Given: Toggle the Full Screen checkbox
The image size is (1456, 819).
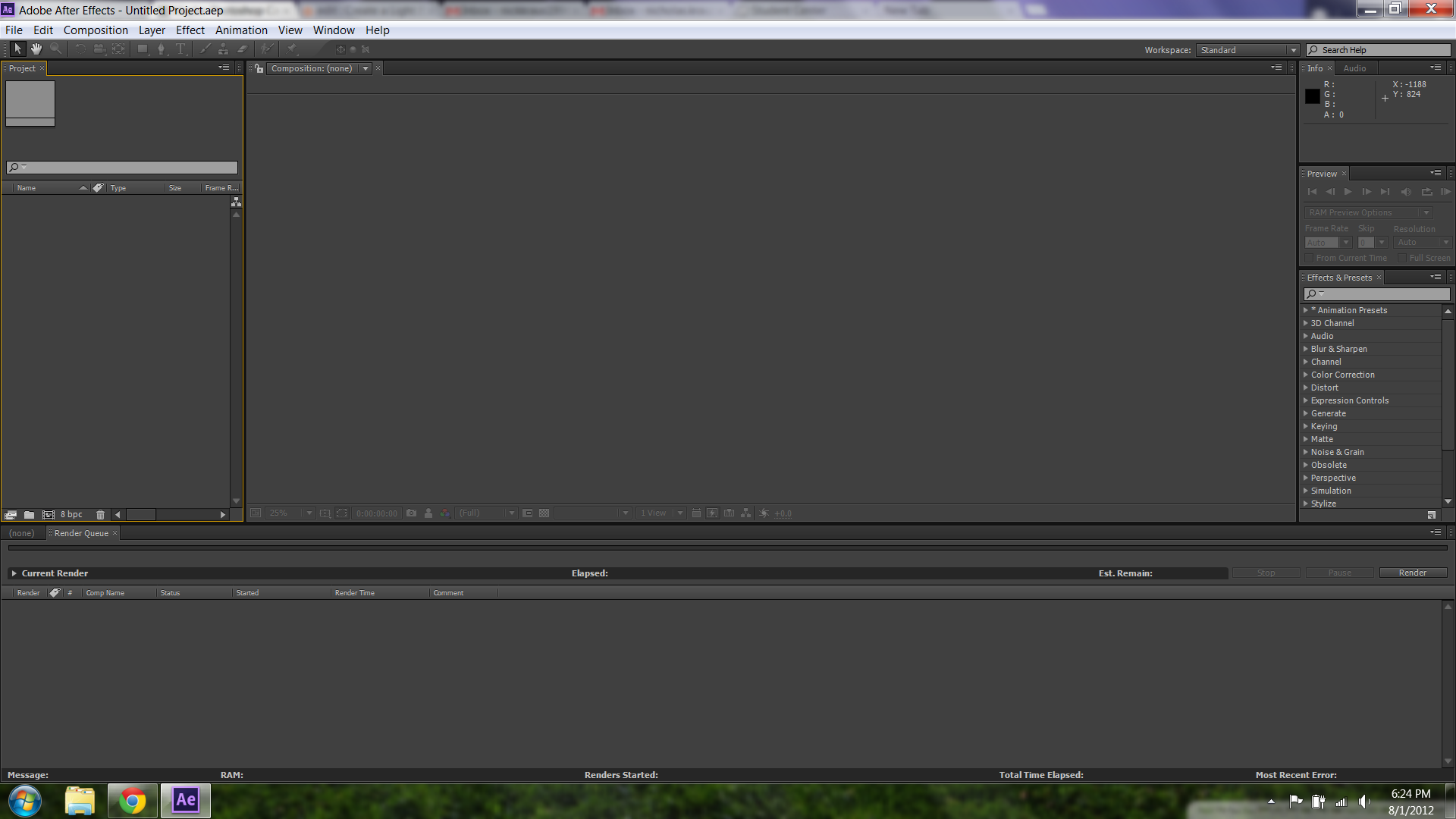Looking at the screenshot, I should click(1402, 259).
